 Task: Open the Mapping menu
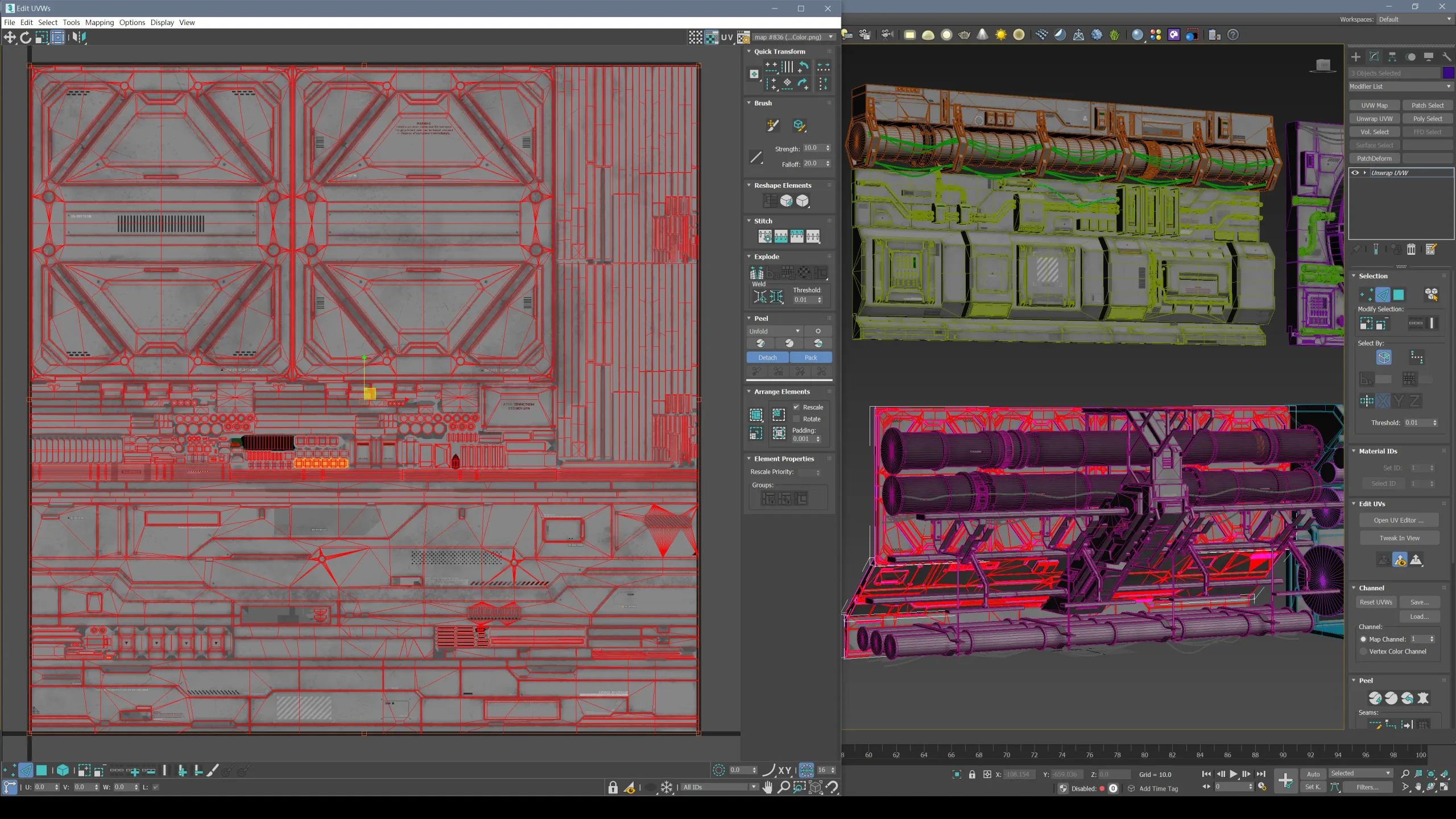pos(100,23)
